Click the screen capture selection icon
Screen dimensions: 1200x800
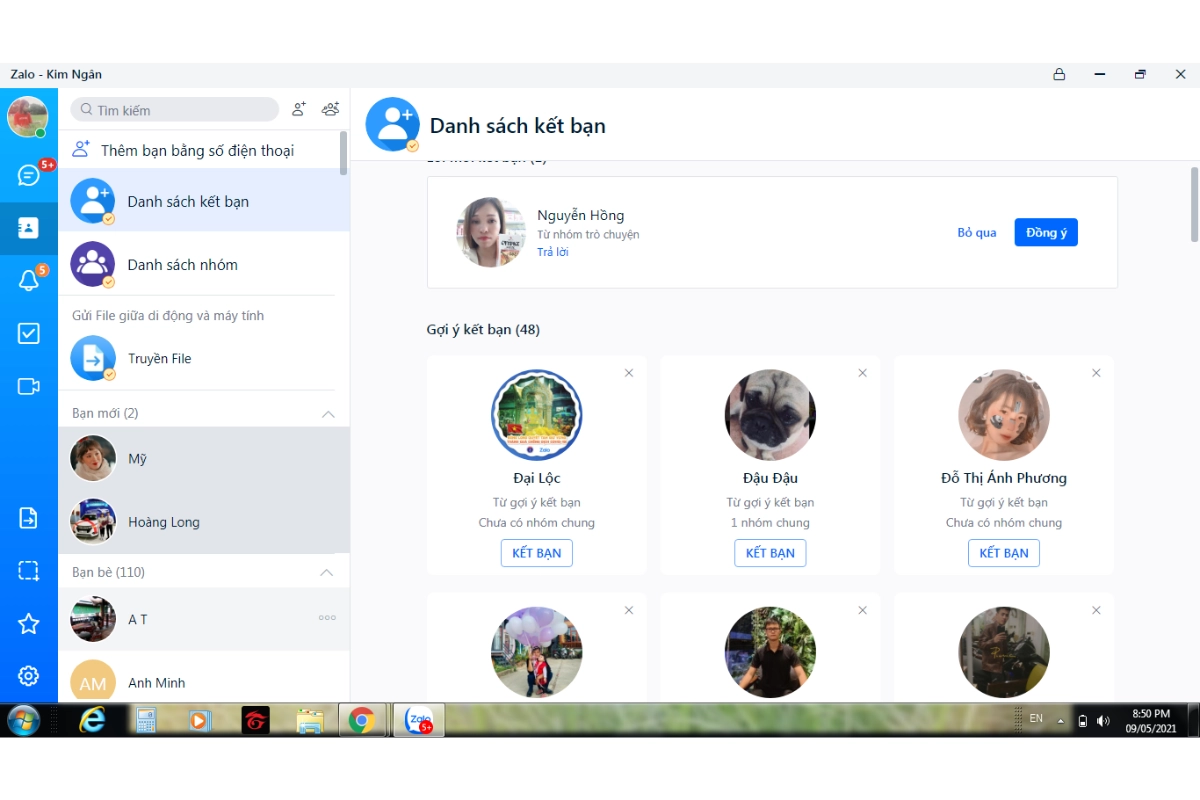tap(28, 571)
